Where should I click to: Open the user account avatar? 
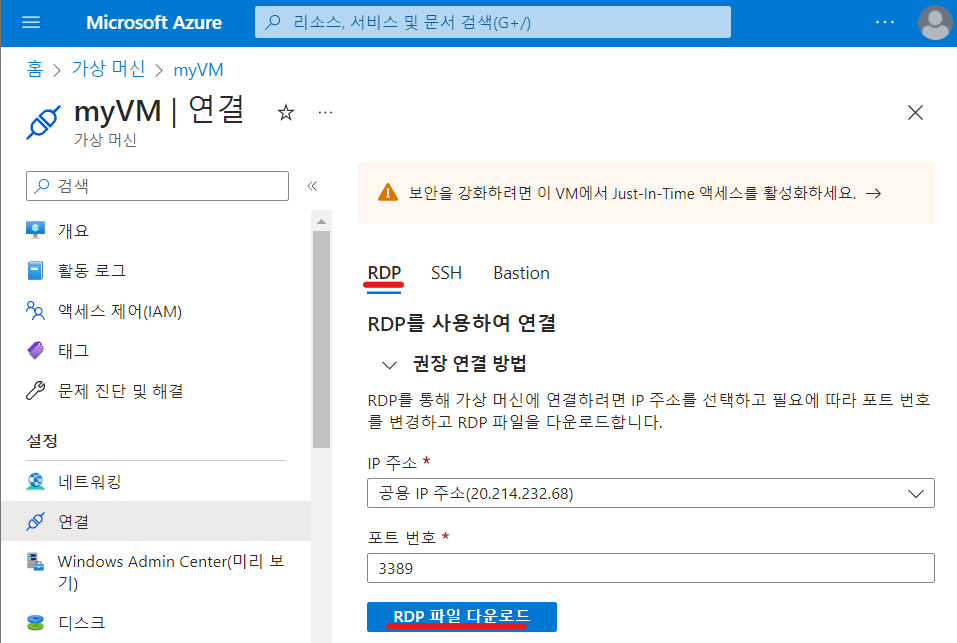coord(934,23)
